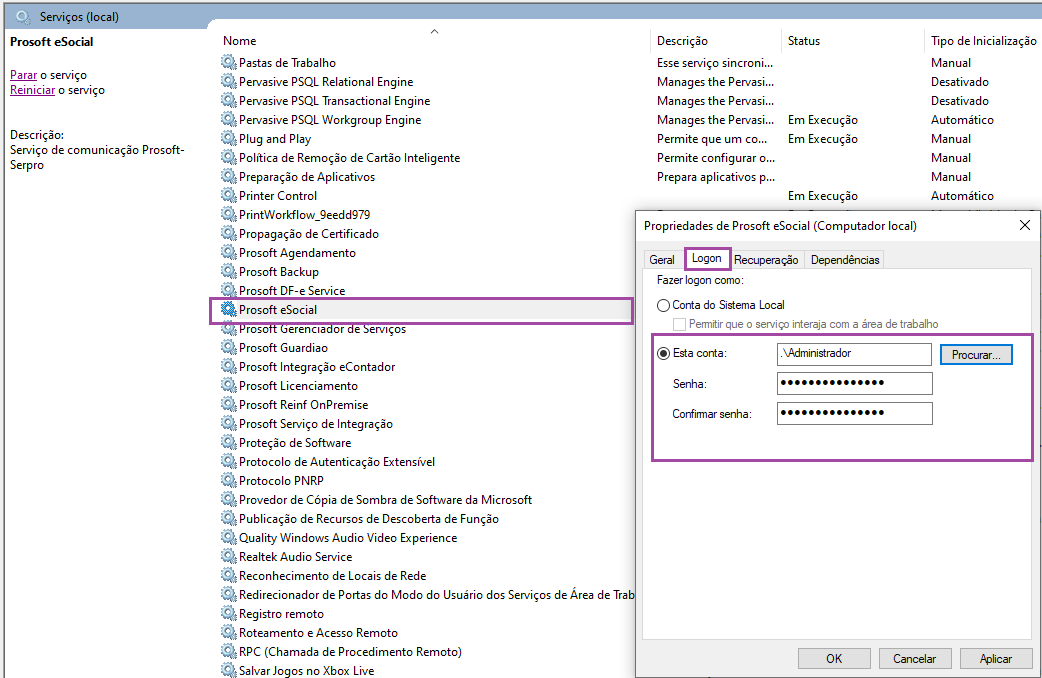This screenshot has width=1042, height=678.
Task: Click Publicação de Recursos de Descoberta de Função
Action: click(x=369, y=519)
